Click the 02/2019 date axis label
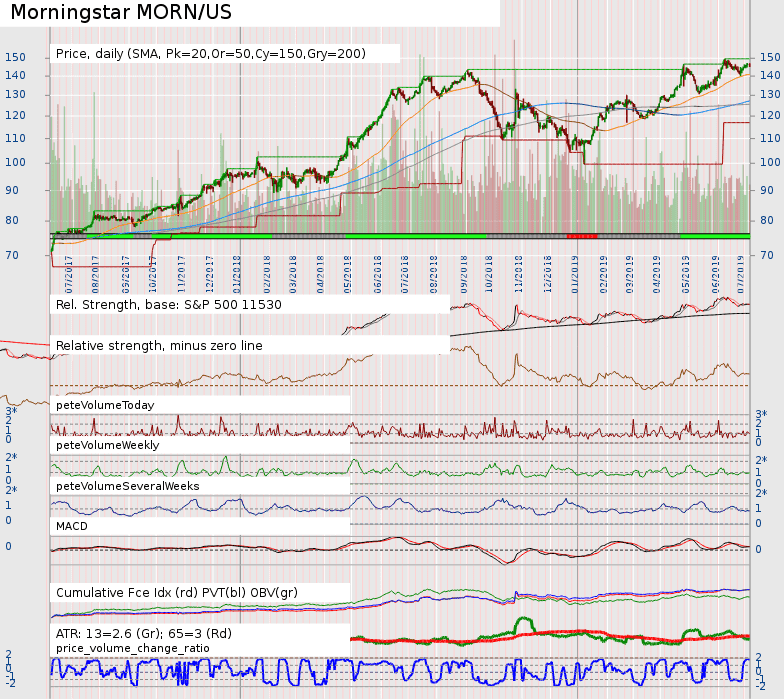The width and height of the screenshot is (784, 699). point(604,274)
